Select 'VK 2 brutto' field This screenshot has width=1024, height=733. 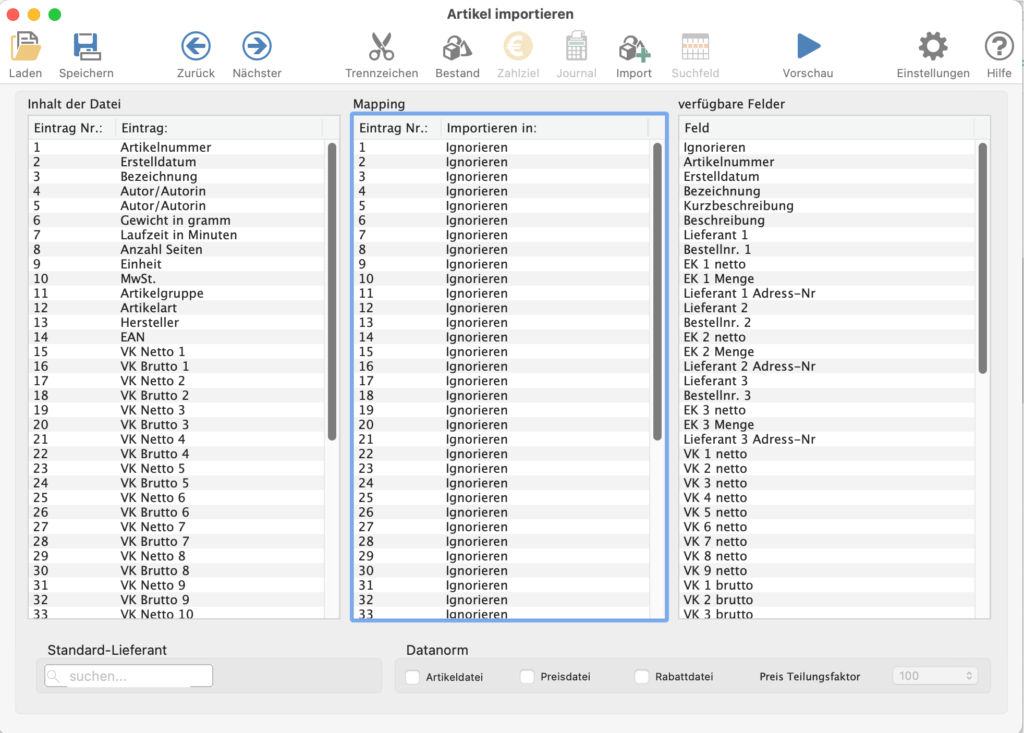tap(718, 600)
